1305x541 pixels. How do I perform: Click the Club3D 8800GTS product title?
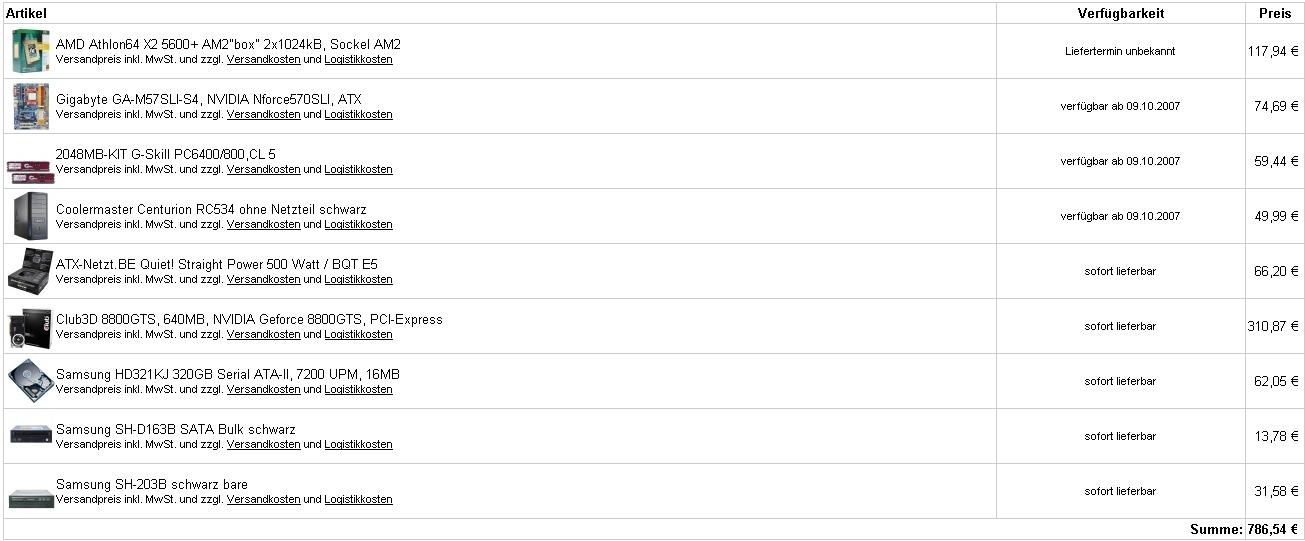[249, 319]
